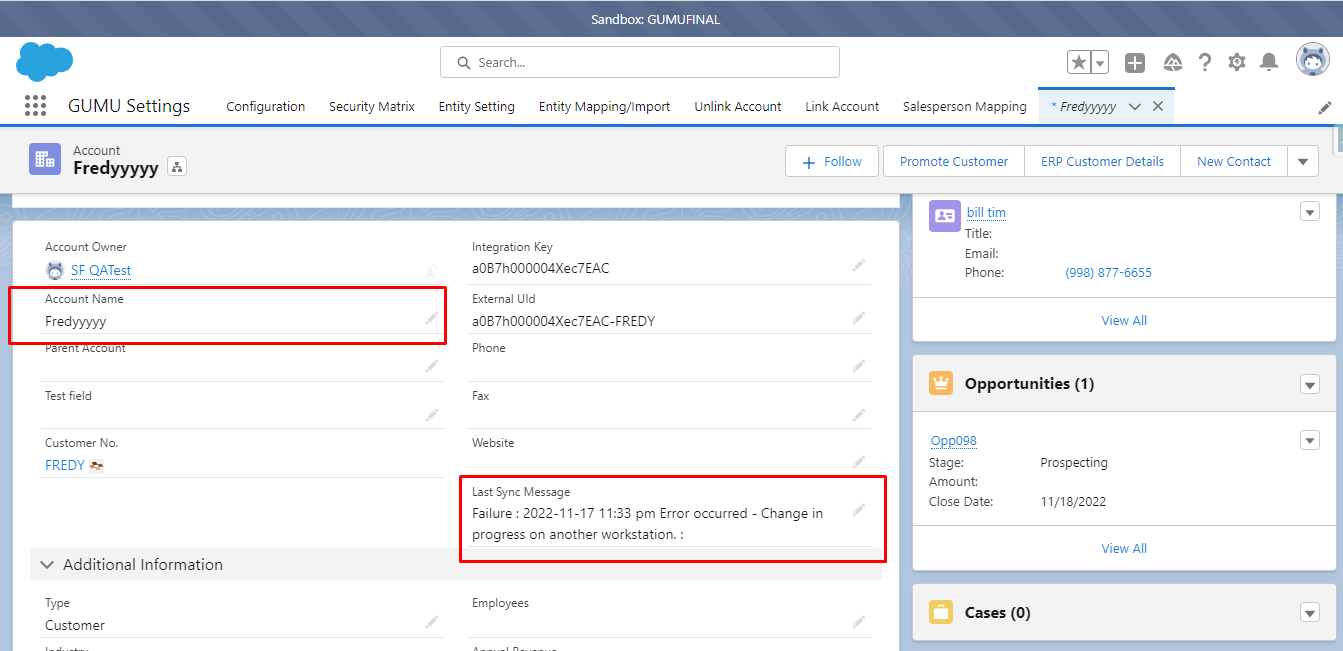Call phone number (998) 877-6655
Image resolution: width=1343 pixels, height=651 pixels.
[x=1108, y=272]
